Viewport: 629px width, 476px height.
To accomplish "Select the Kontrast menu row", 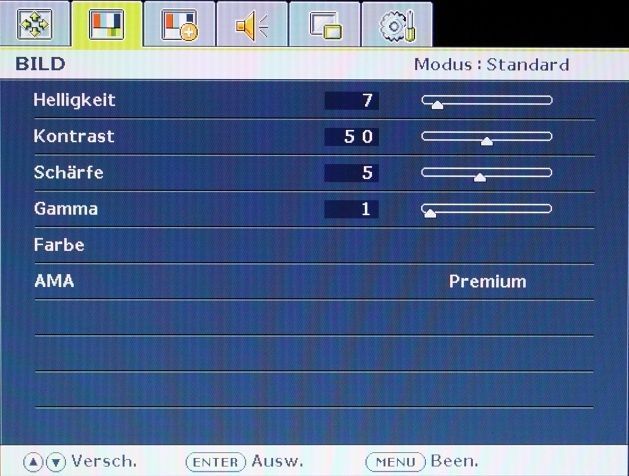I will coord(314,137).
